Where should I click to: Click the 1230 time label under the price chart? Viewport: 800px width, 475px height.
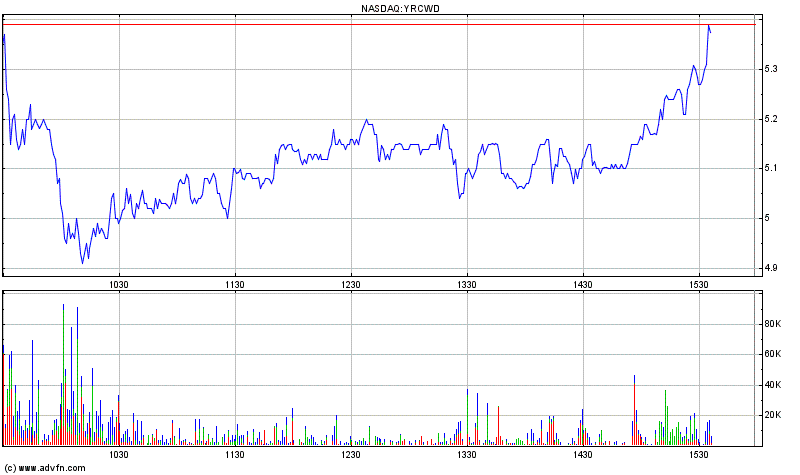(x=351, y=284)
